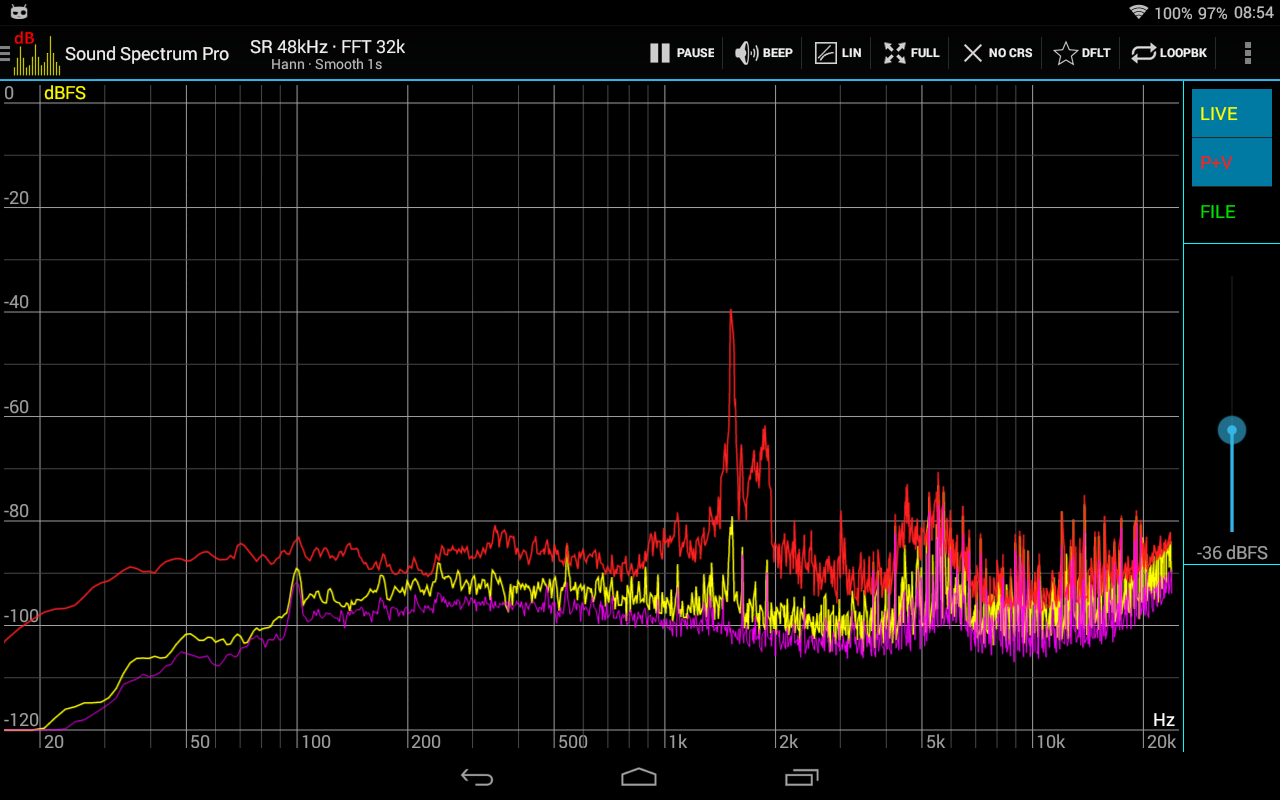The height and width of the screenshot is (800, 1280).
Task: Tap the Home navigation button
Action: (x=638, y=776)
